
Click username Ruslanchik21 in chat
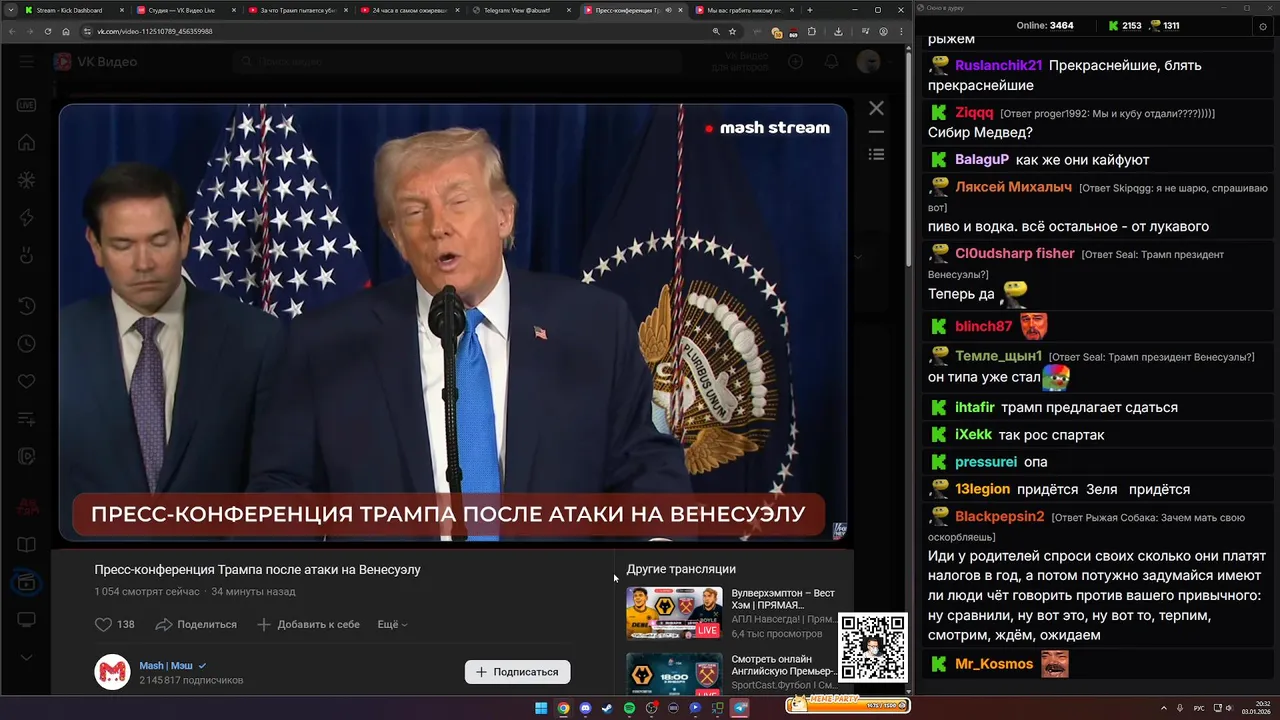tap(998, 65)
